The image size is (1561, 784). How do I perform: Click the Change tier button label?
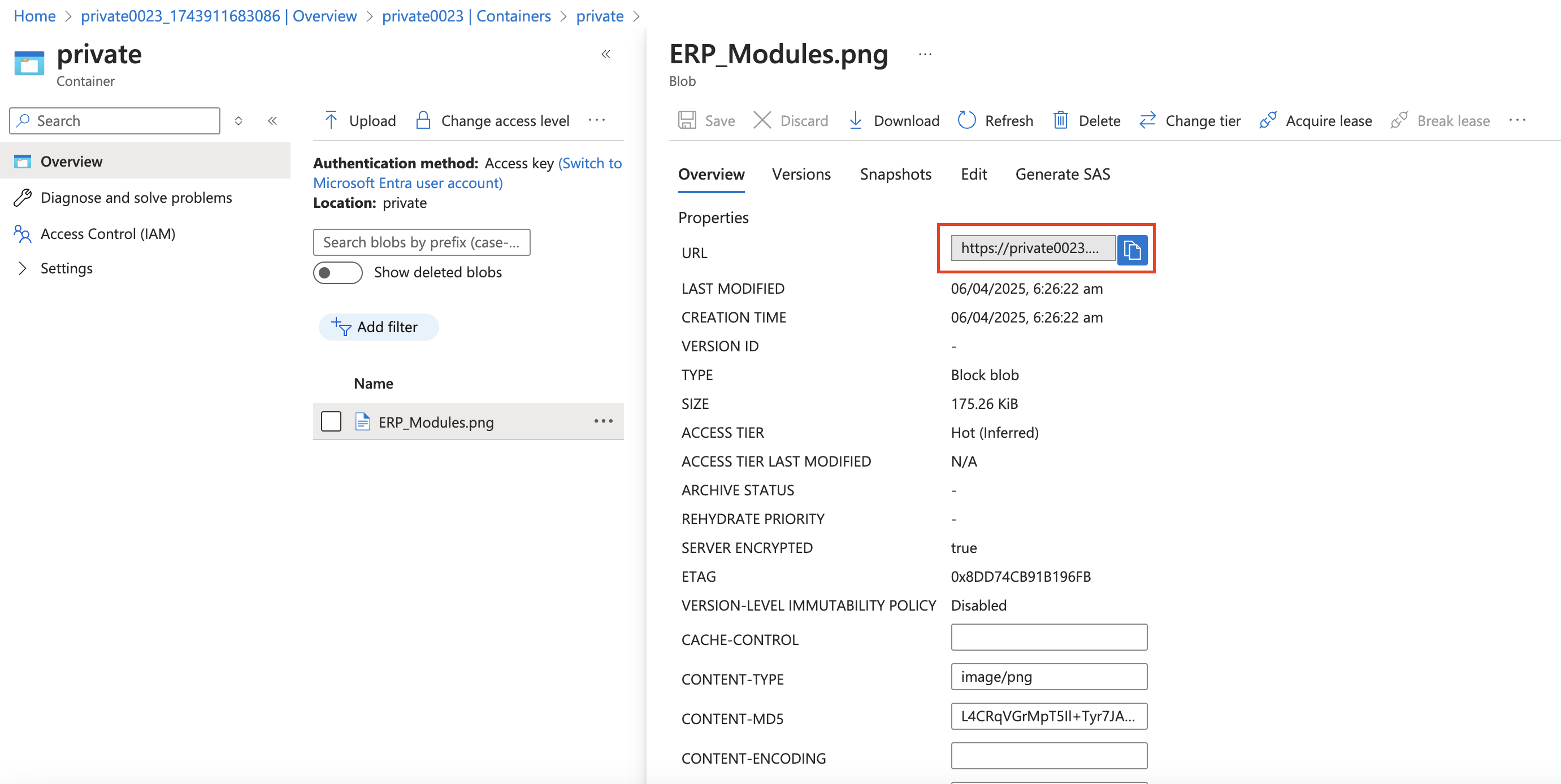point(1202,120)
